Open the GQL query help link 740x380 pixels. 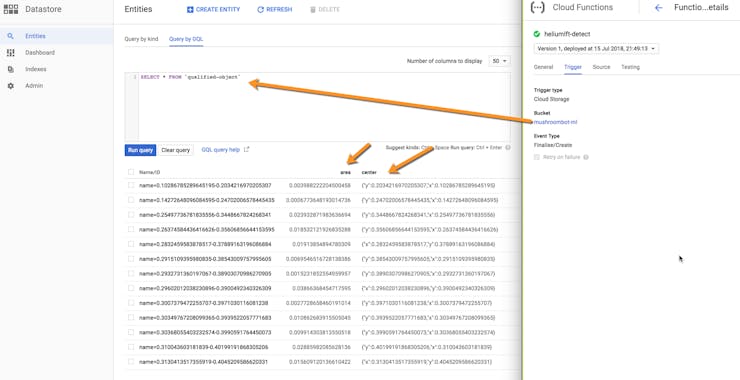point(221,150)
